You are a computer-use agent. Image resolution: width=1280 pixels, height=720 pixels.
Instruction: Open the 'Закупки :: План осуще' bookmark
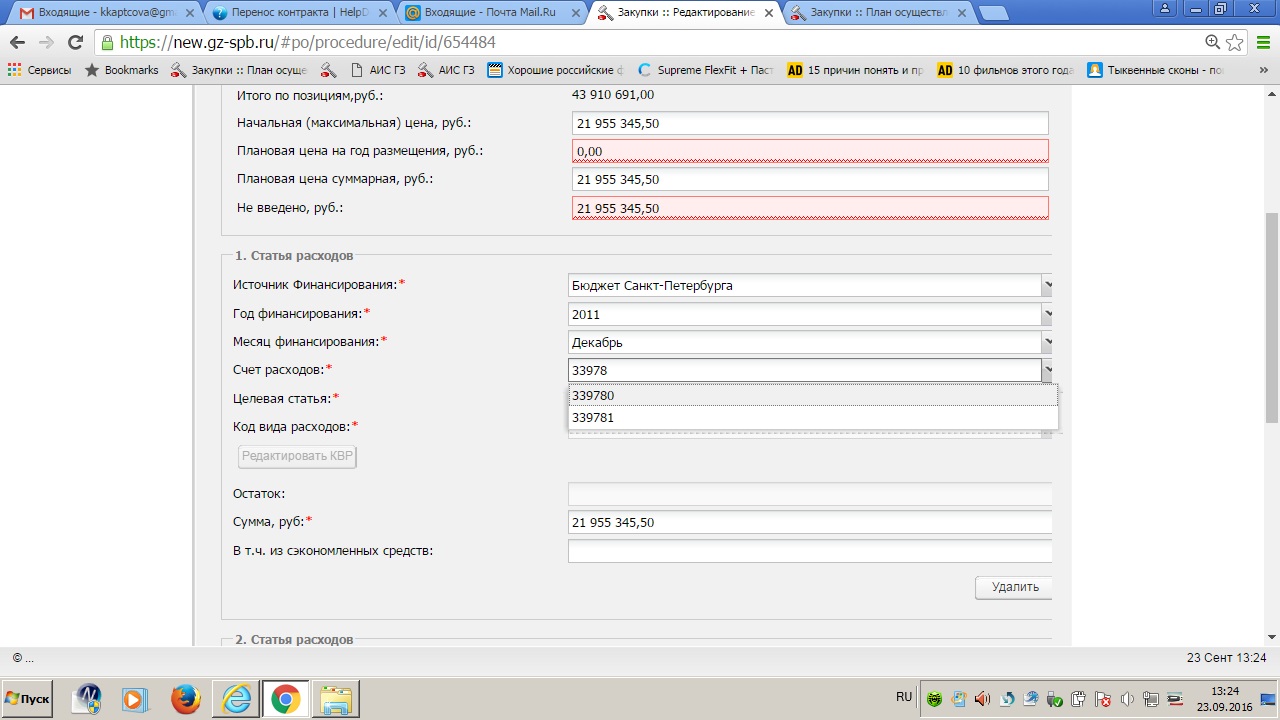(238, 70)
